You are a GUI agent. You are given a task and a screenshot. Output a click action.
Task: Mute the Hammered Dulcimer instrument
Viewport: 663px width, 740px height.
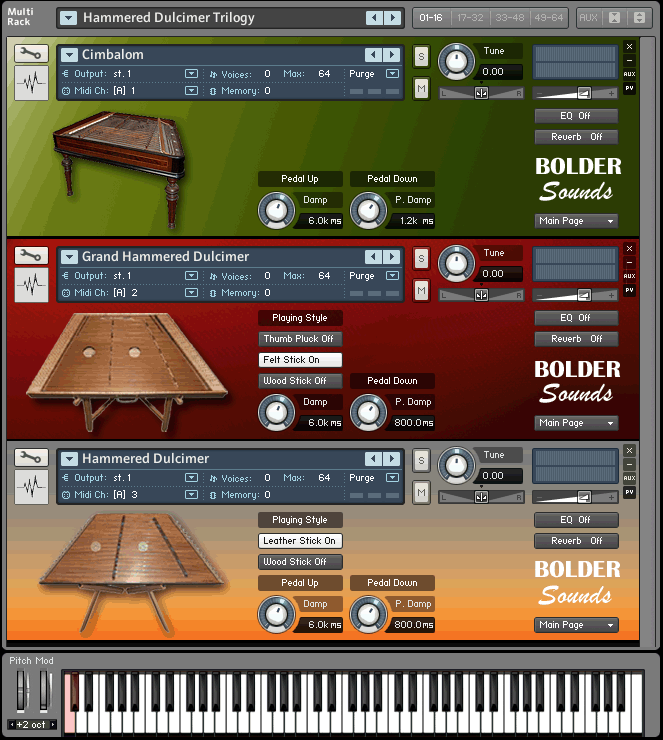[x=421, y=493]
